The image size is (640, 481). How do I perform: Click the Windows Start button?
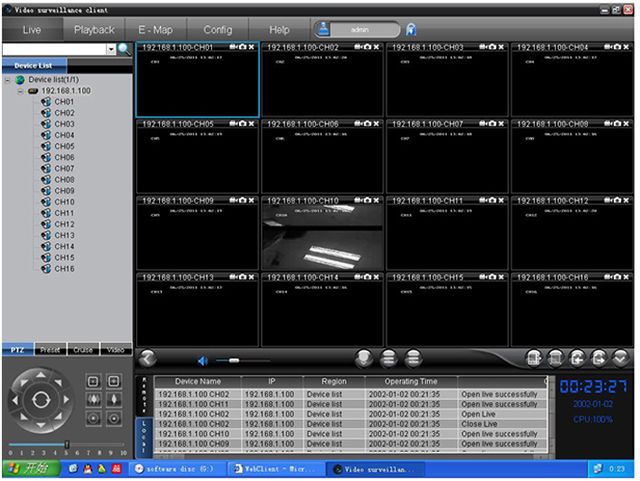29,468
